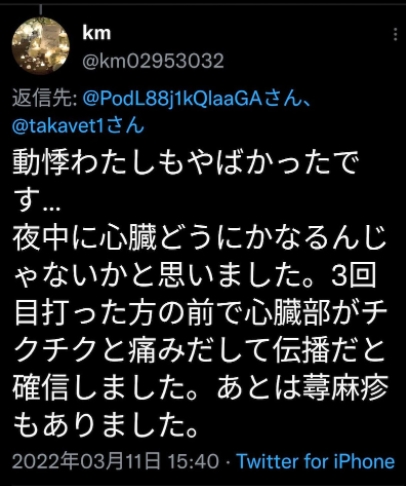This screenshot has height=486, width=406.
Task: Visit the @PodL88j1kQlaaGA mention
Action: coord(172,100)
